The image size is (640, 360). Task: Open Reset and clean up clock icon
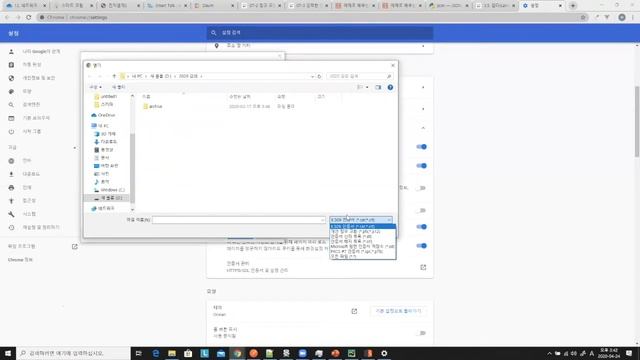click(x=11, y=228)
